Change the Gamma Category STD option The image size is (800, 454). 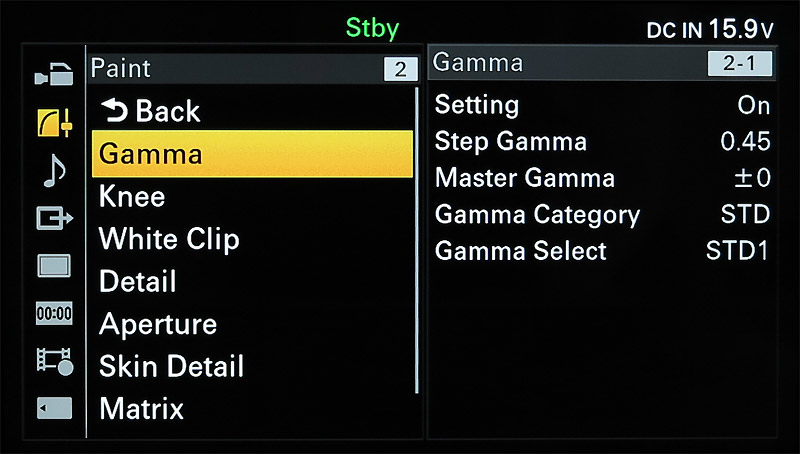click(745, 214)
